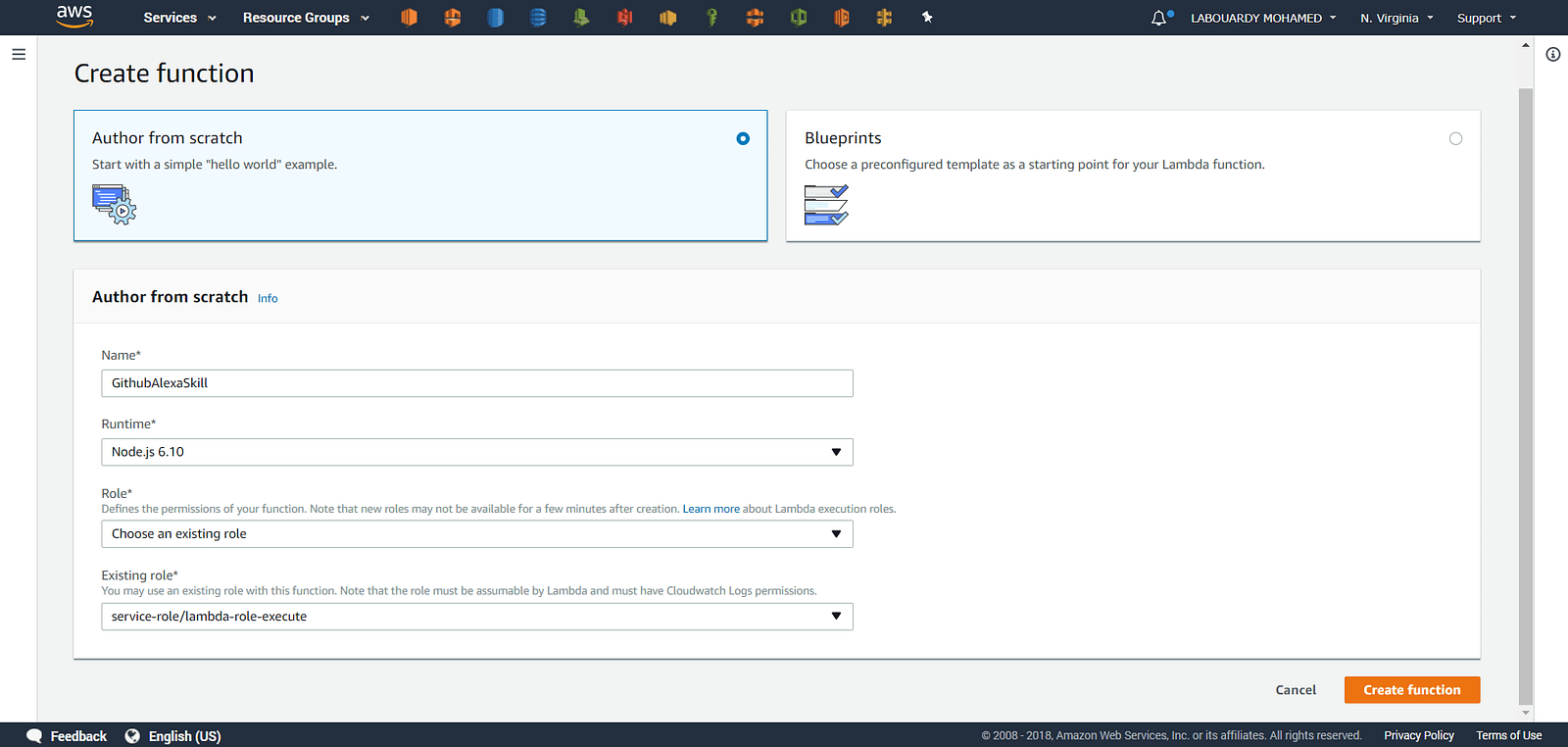Viewport: 1568px width, 747px height.
Task: Open the info panel icon at right edge
Action: 1553,55
